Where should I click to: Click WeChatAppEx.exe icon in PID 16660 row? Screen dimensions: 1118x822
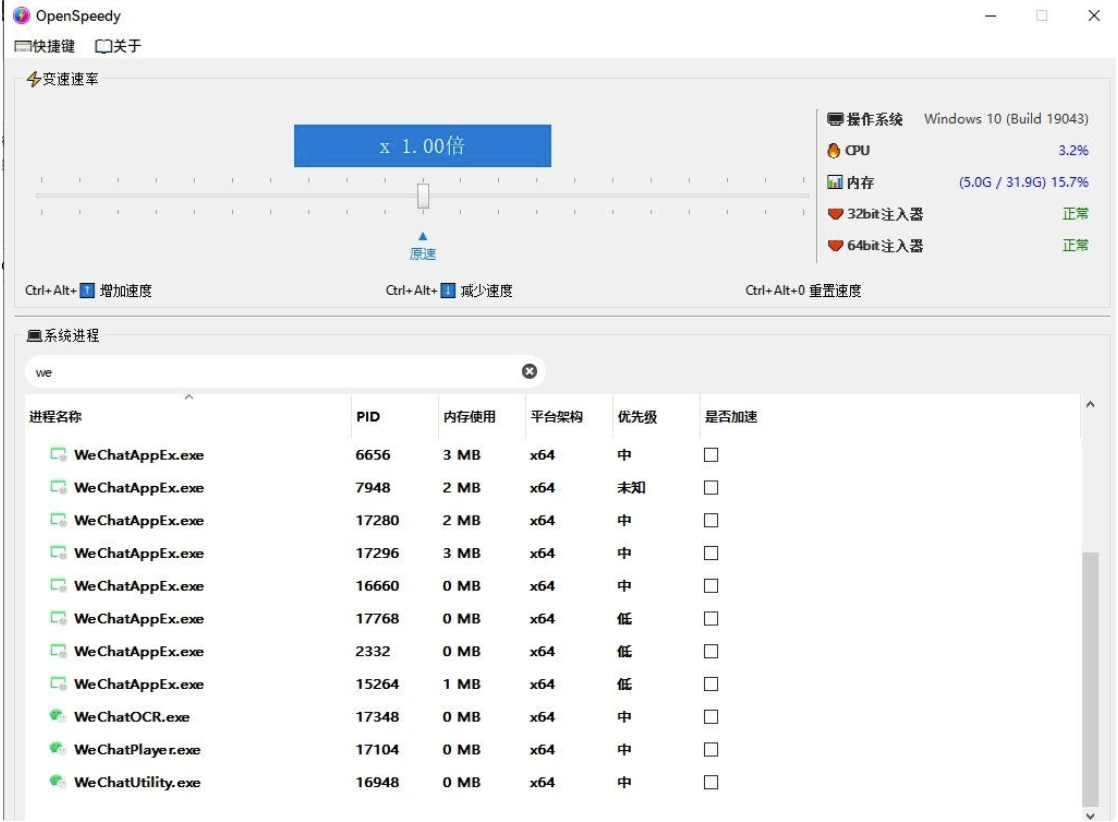(x=58, y=585)
